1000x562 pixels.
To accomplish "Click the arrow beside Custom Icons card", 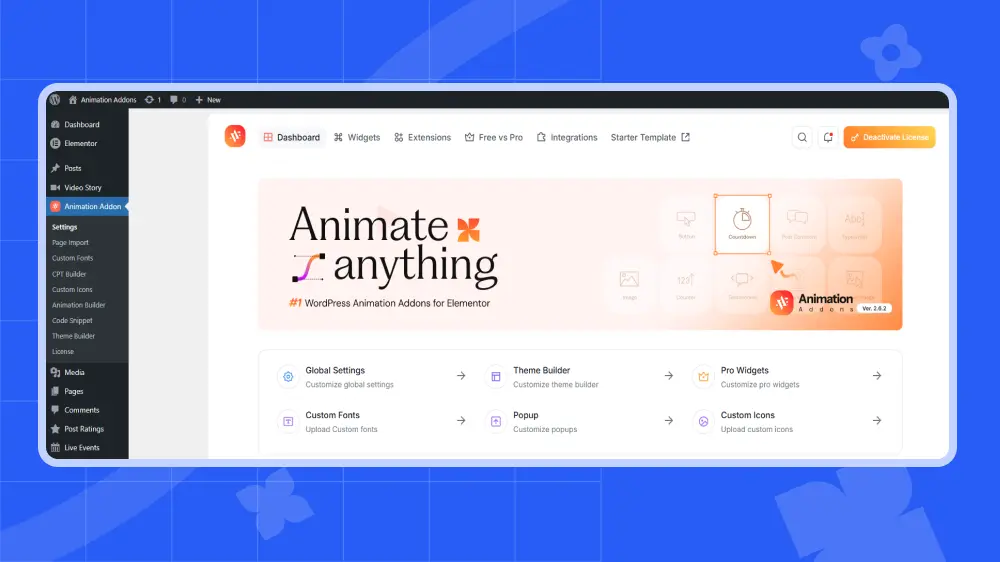I will click(x=877, y=420).
